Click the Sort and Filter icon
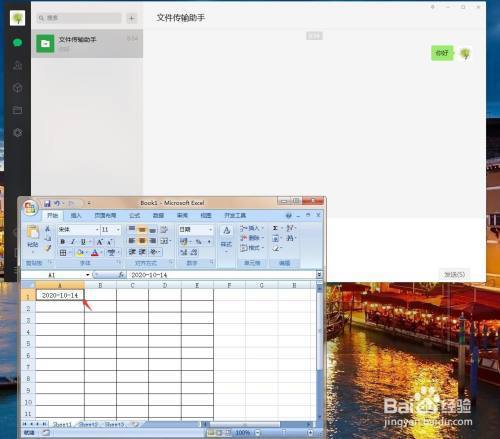The width and height of the screenshot is (500, 439). (x=290, y=228)
